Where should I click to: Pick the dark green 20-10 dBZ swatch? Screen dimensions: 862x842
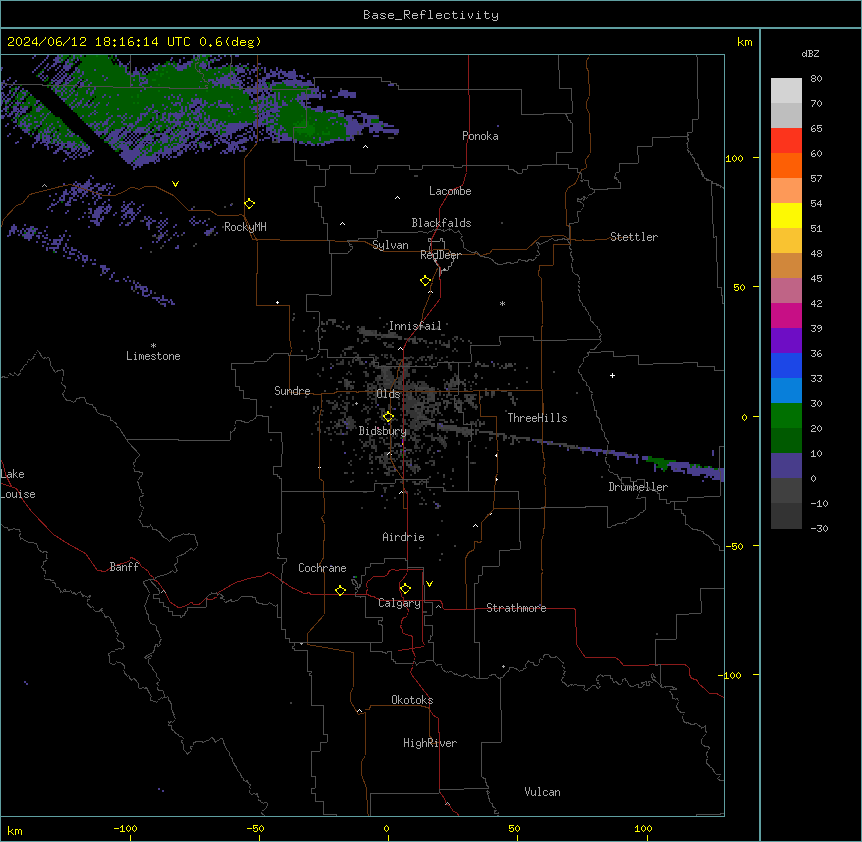[x=786, y=441]
